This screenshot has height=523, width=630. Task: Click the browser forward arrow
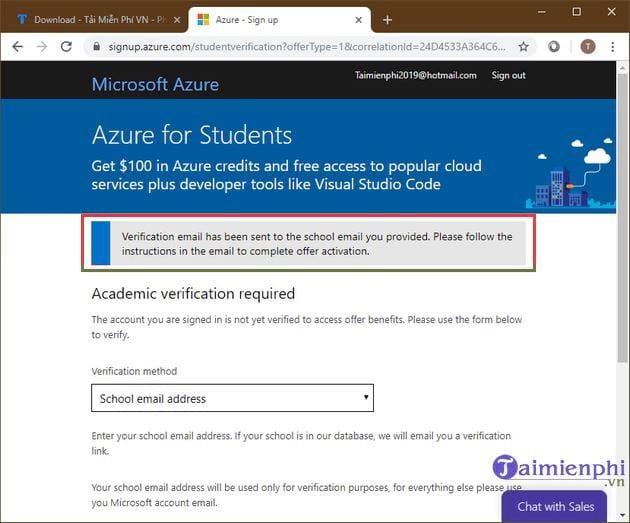click(42, 47)
